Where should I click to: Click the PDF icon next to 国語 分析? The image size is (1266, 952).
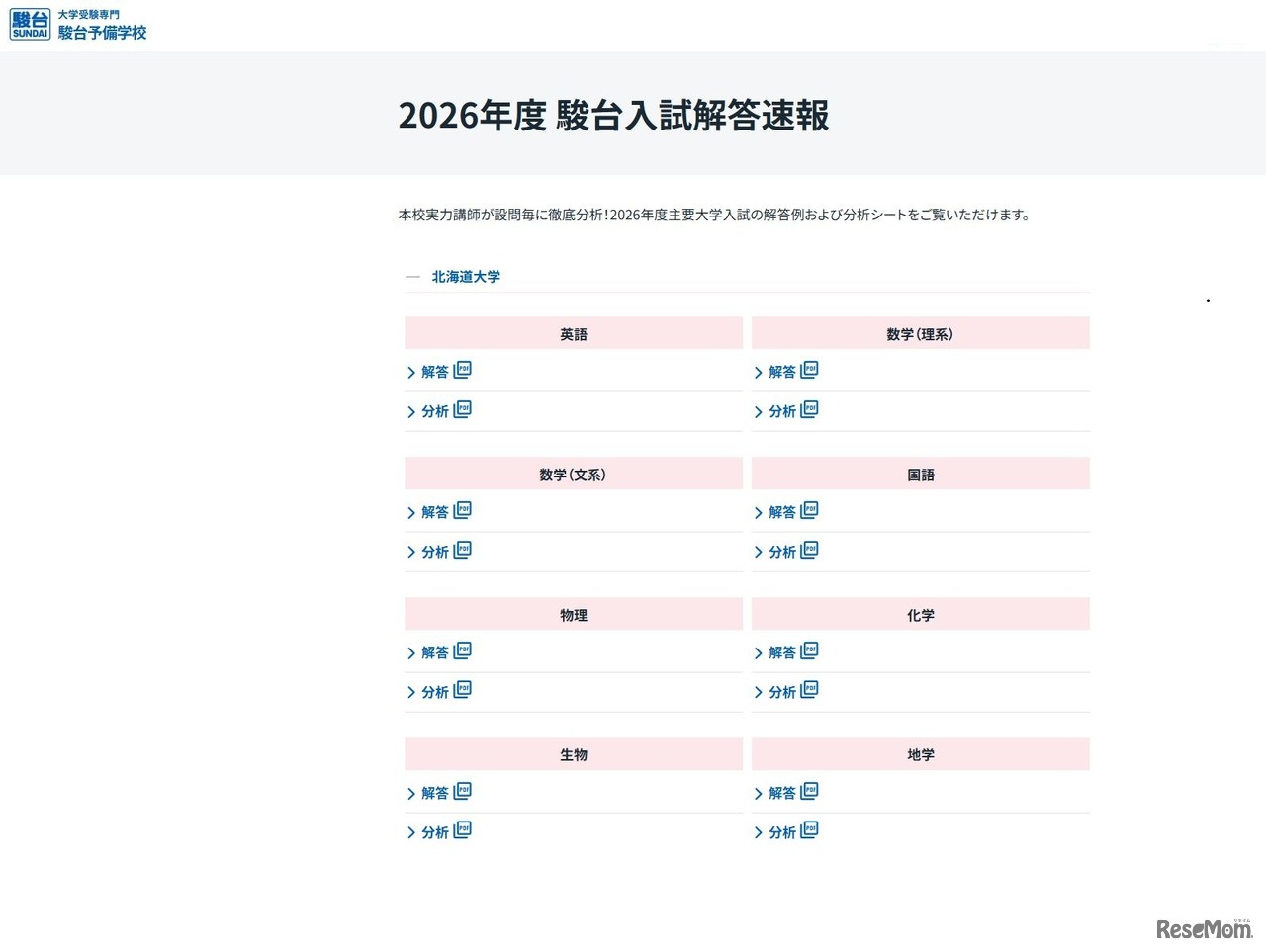point(811,551)
